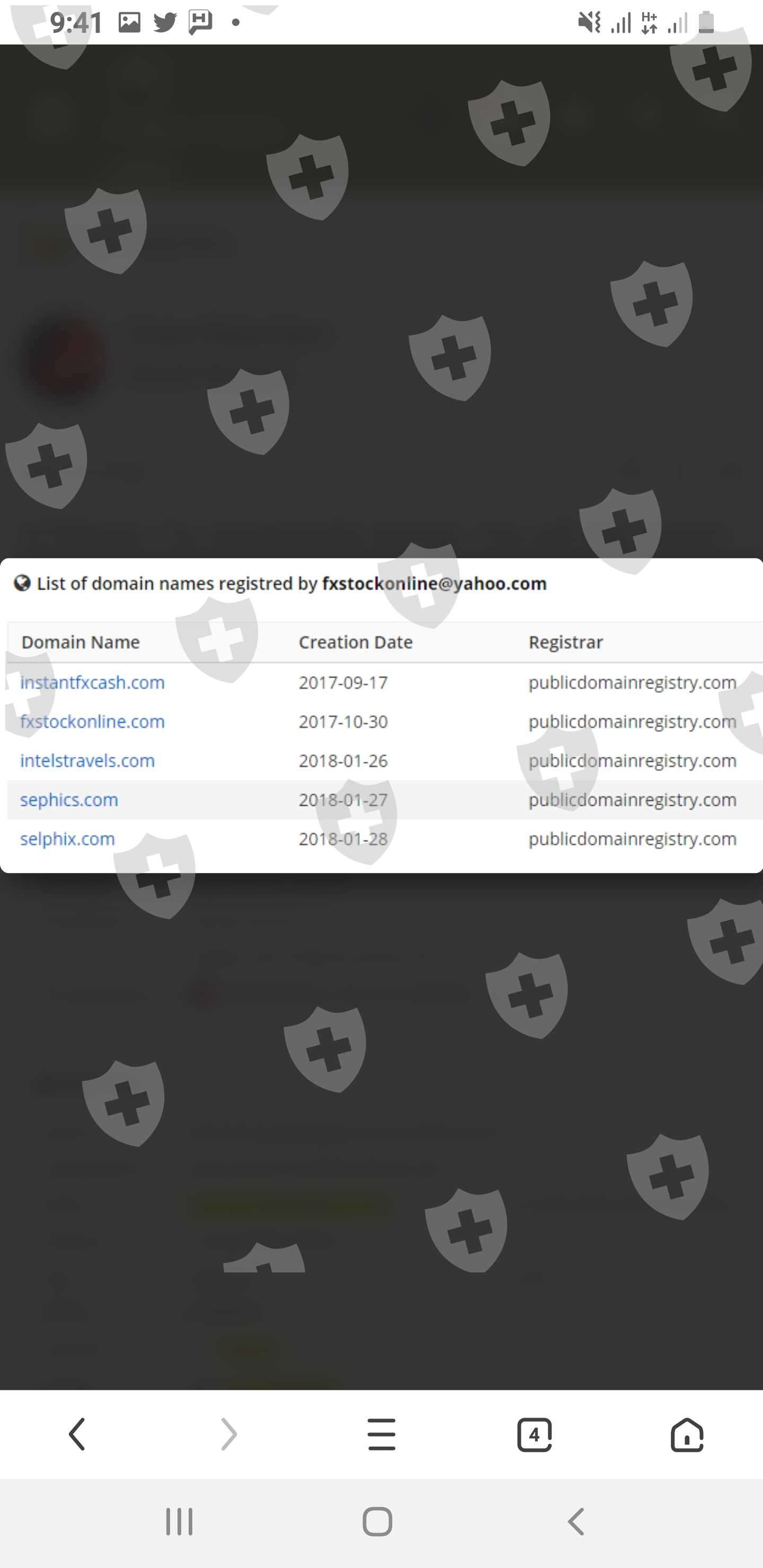Tap the fxstockonline@yahoo.com email text
The height and width of the screenshot is (1568, 763).
click(434, 583)
